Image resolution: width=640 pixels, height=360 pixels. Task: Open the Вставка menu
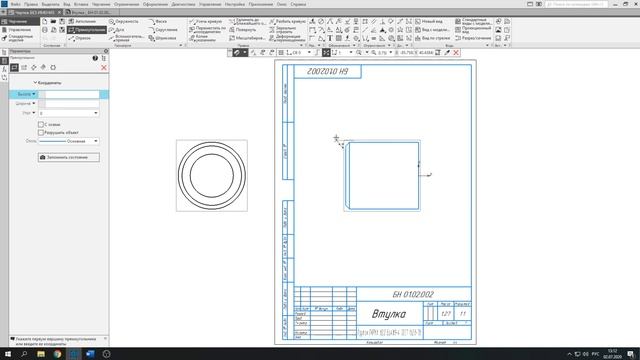(x=81, y=4)
